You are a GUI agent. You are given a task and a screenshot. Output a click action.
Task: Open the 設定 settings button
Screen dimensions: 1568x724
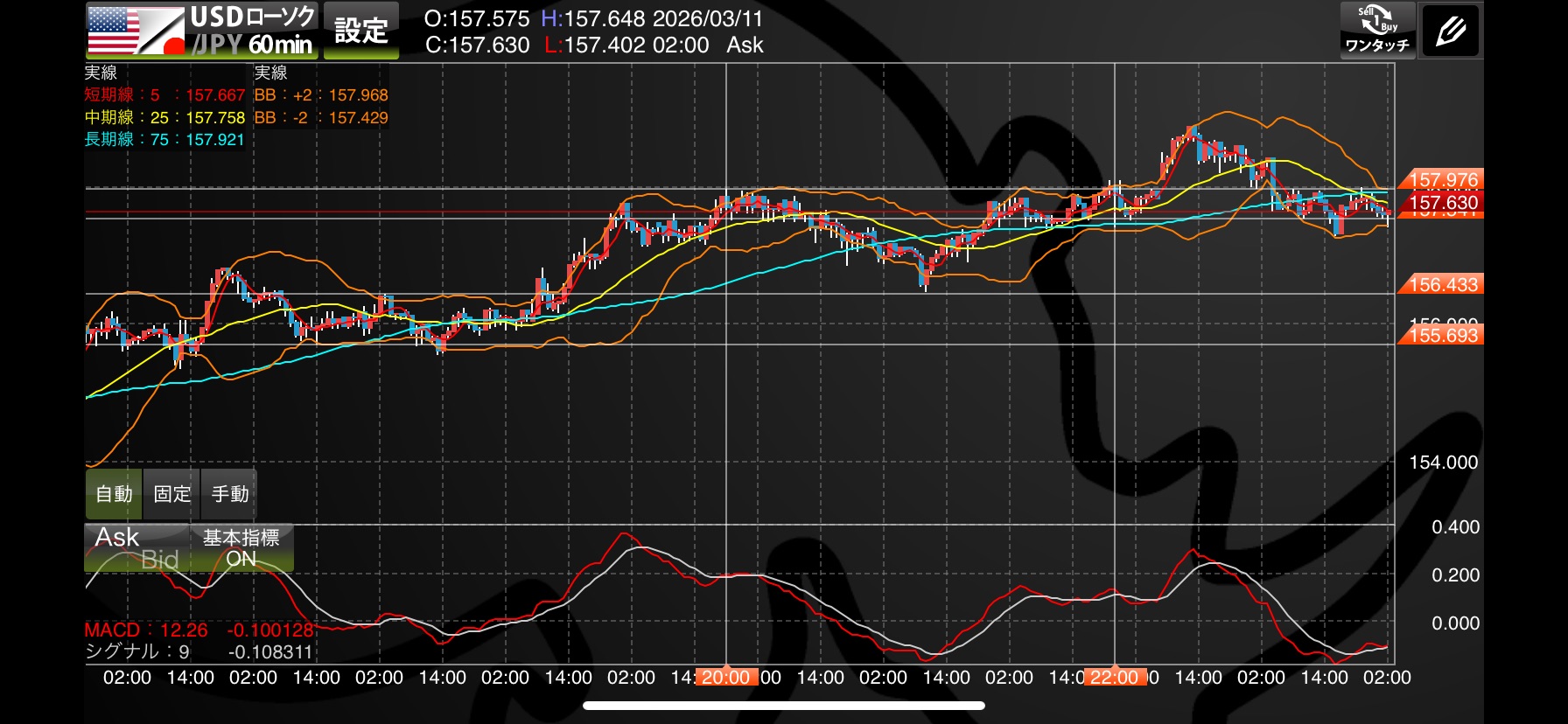tap(361, 31)
